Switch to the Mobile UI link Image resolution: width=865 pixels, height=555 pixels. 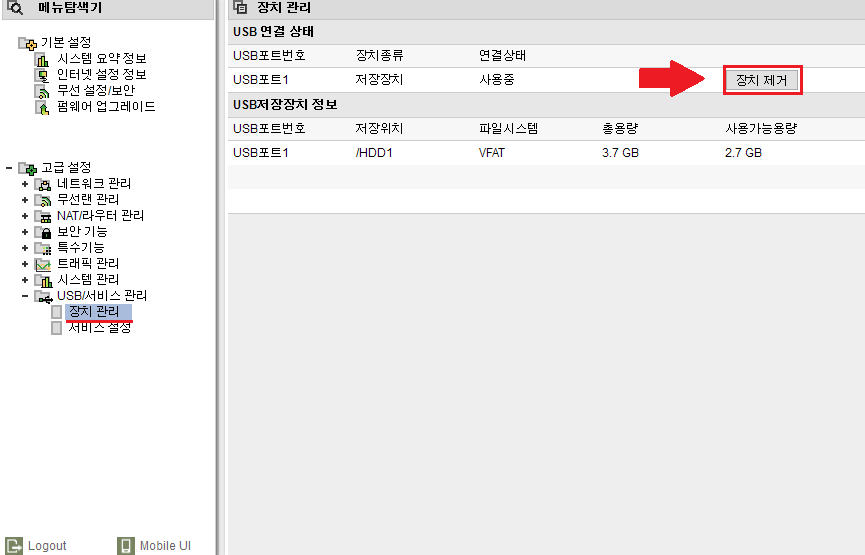pyautogui.click(x=165, y=546)
